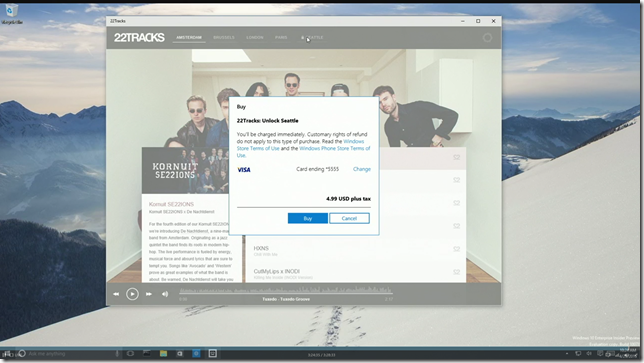Image resolution: width=644 pixels, height=363 pixels.
Task: Open the notification center tray icon
Action: (x=600, y=354)
